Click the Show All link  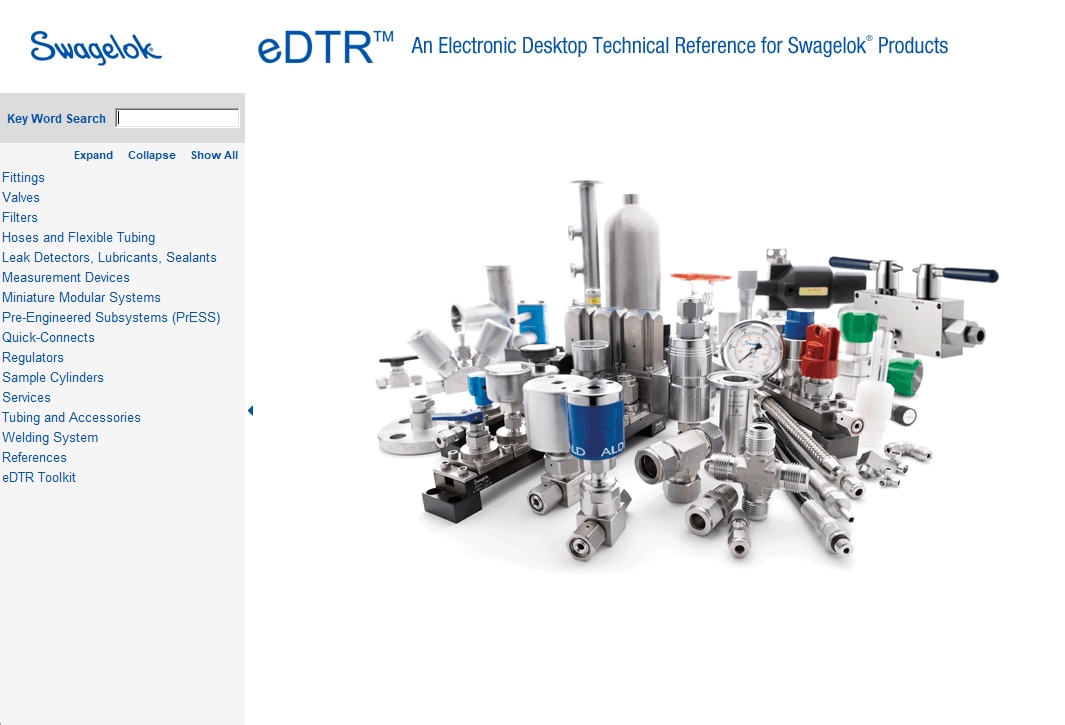point(214,155)
